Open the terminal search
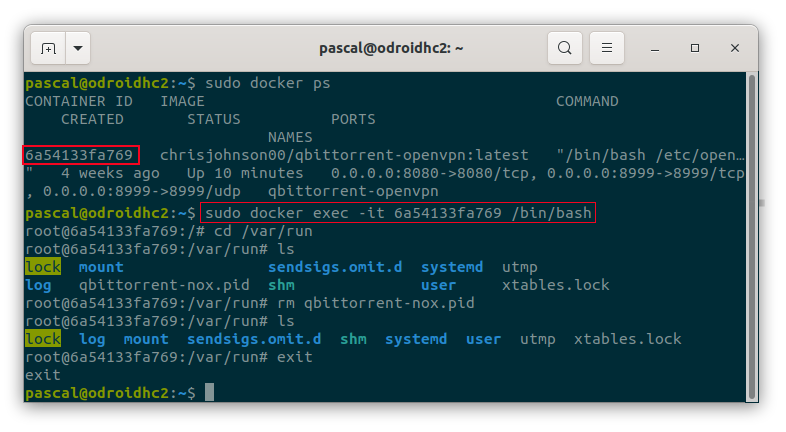This screenshot has width=786, height=432. coord(564,48)
